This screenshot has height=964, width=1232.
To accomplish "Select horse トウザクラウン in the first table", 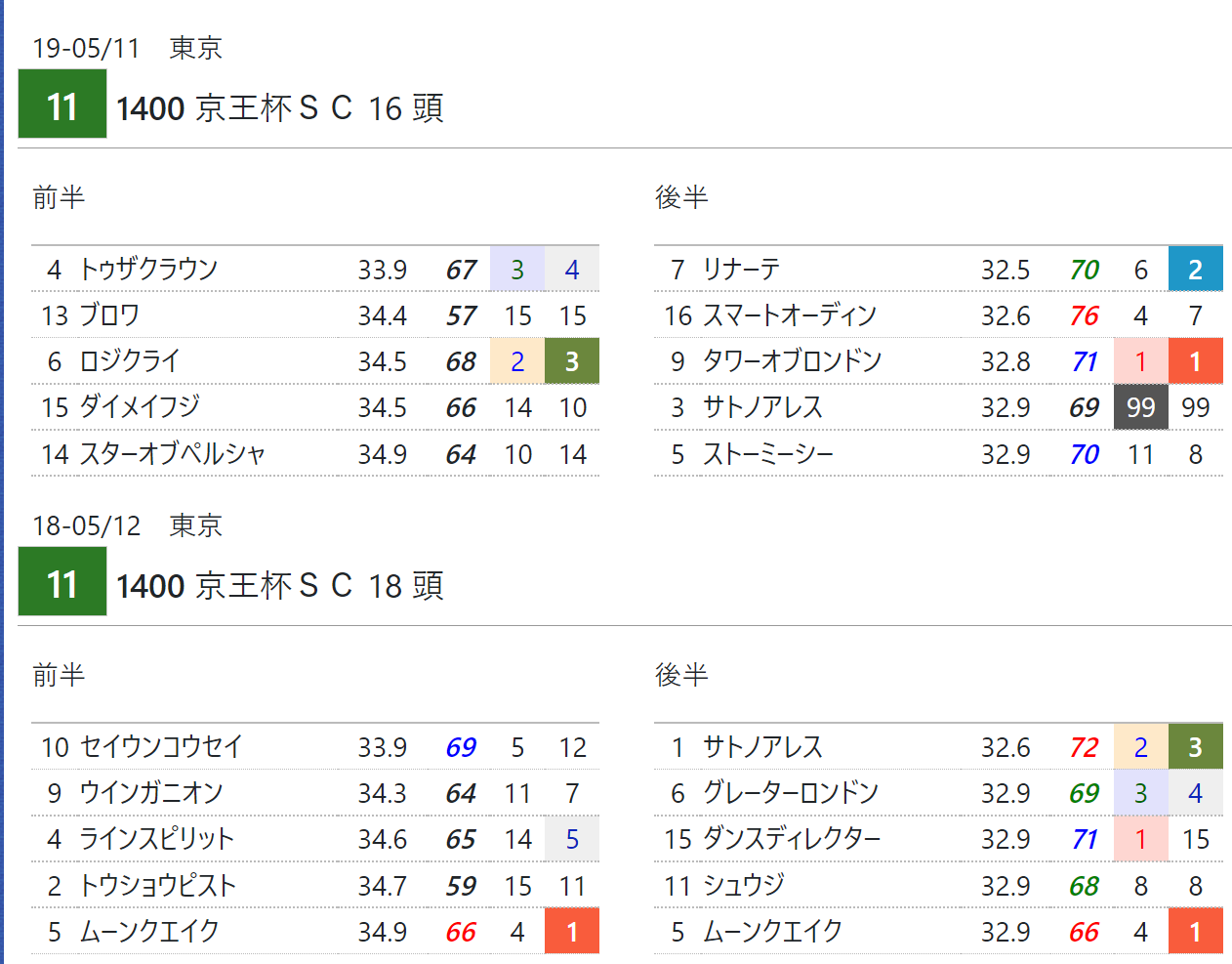I will tap(148, 269).
